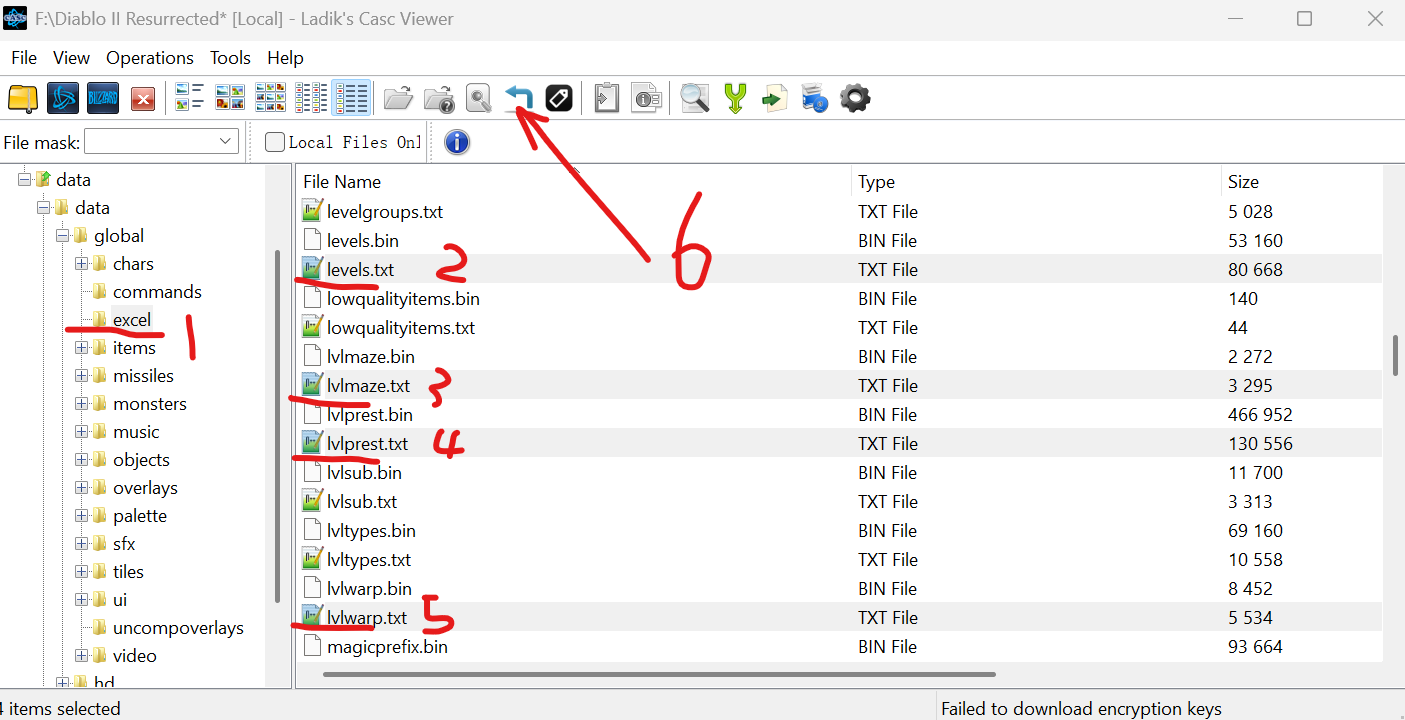Click the blue information circle icon
Viewport: 1405px width, 720px height.
[x=457, y=142]
